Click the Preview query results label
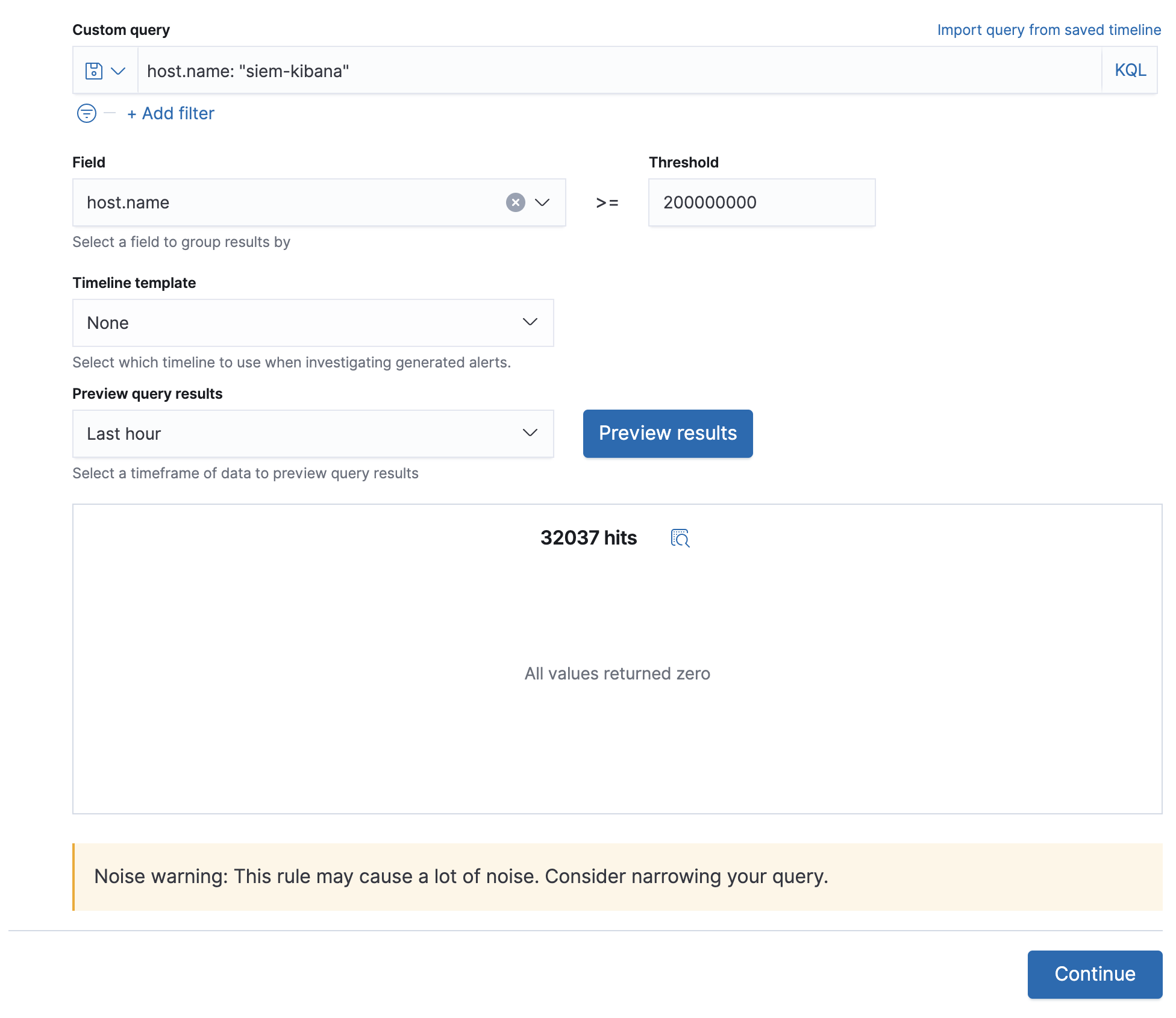Viewport: 1176px width, 1018px height. pos(148,394)
